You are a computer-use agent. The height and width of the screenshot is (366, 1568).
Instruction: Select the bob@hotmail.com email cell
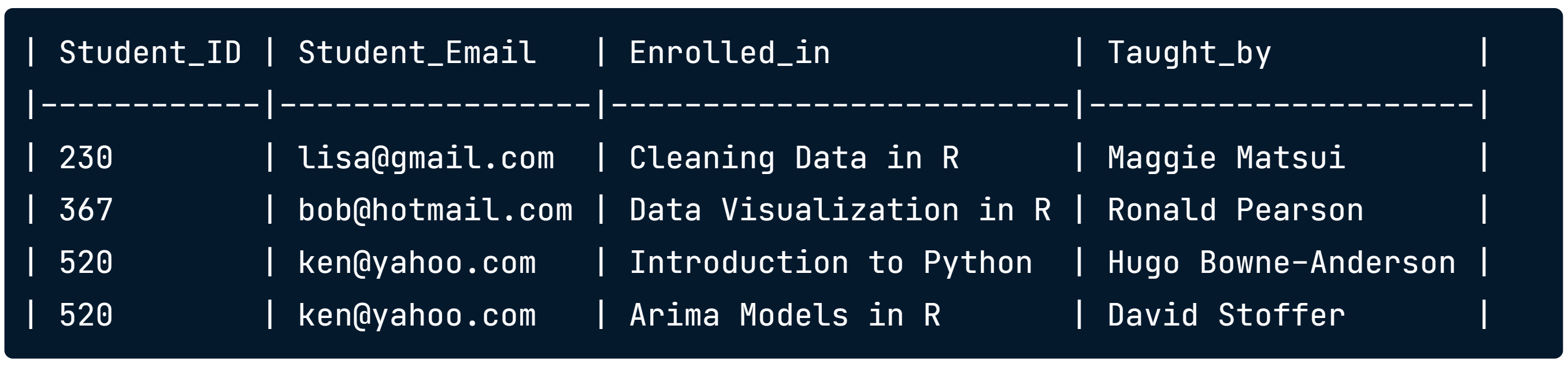click(x=435, y=210)
